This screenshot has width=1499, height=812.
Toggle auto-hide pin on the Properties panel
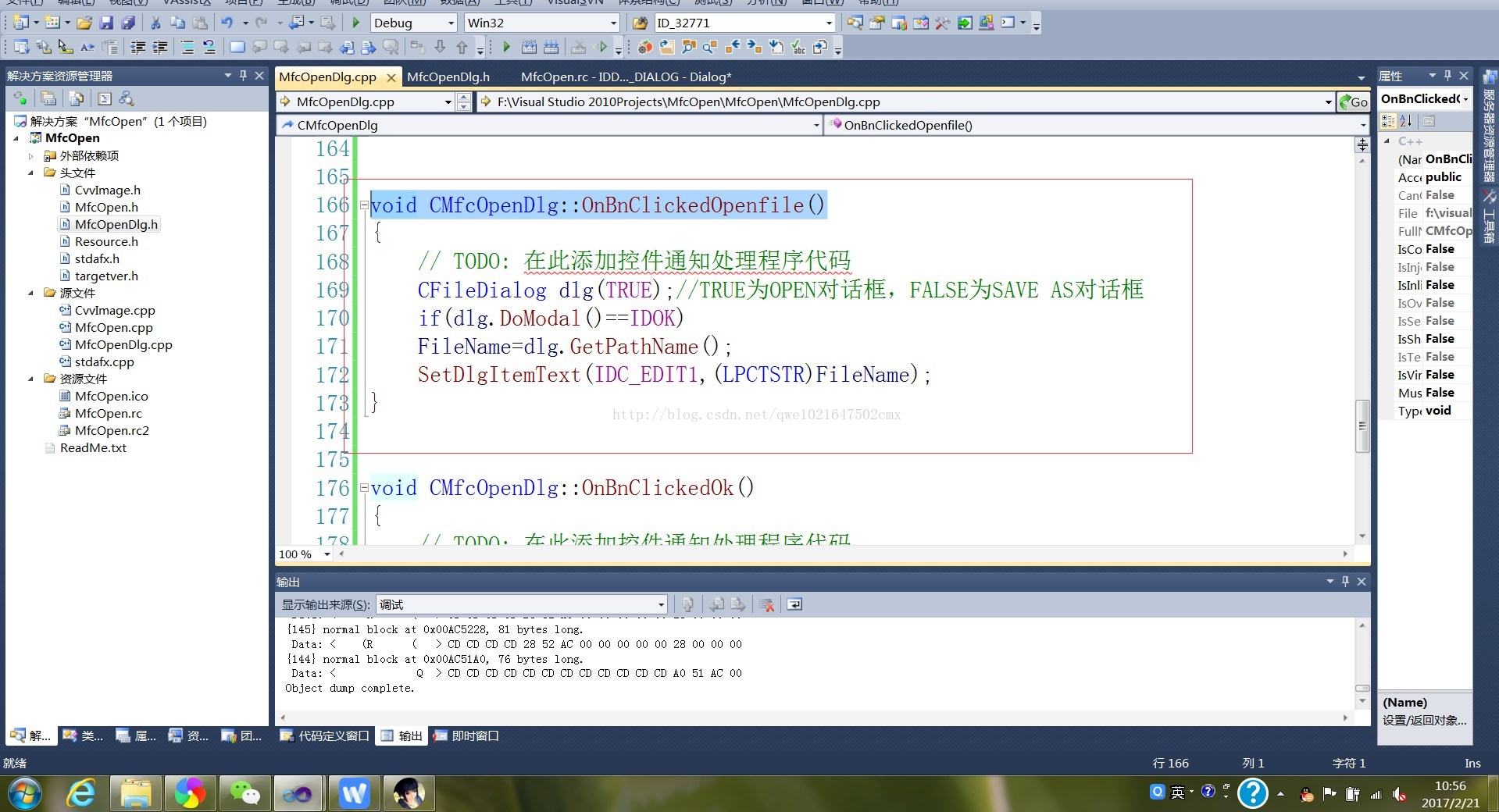pyautogui.click(x=1447, y=76)
